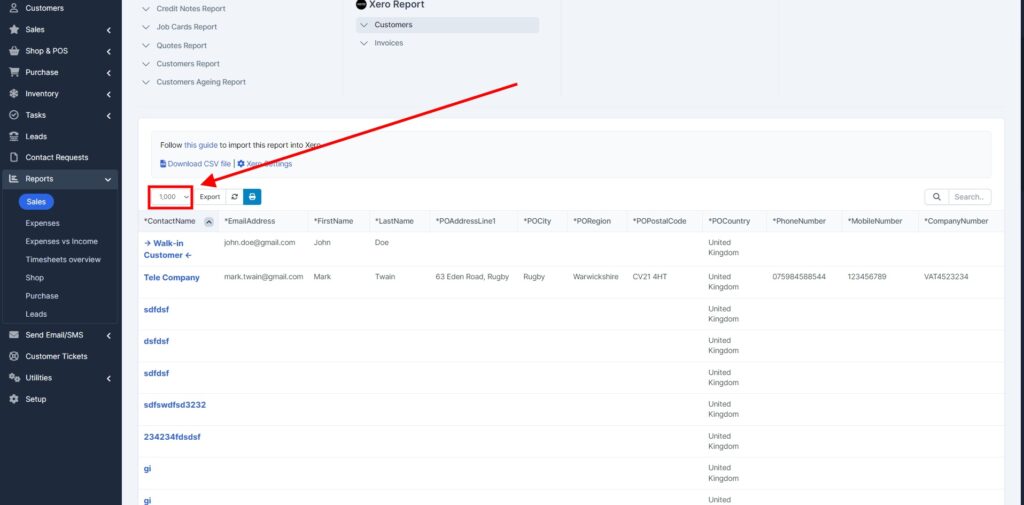Expand the Job Cards Report chevron
1024x505 pixels.
click(x=146, y=27)
